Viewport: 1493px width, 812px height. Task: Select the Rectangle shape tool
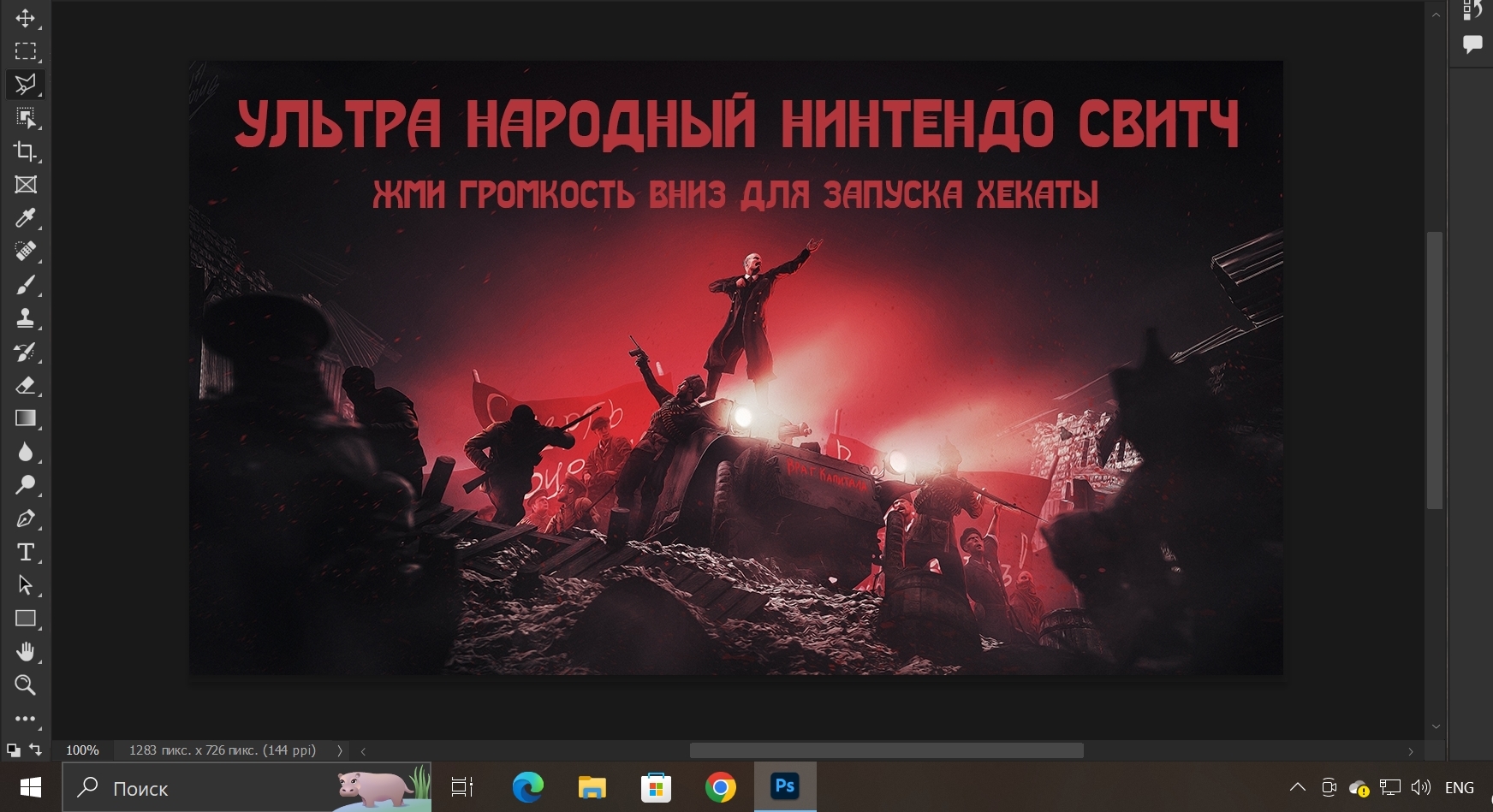(x=25, y=619)
